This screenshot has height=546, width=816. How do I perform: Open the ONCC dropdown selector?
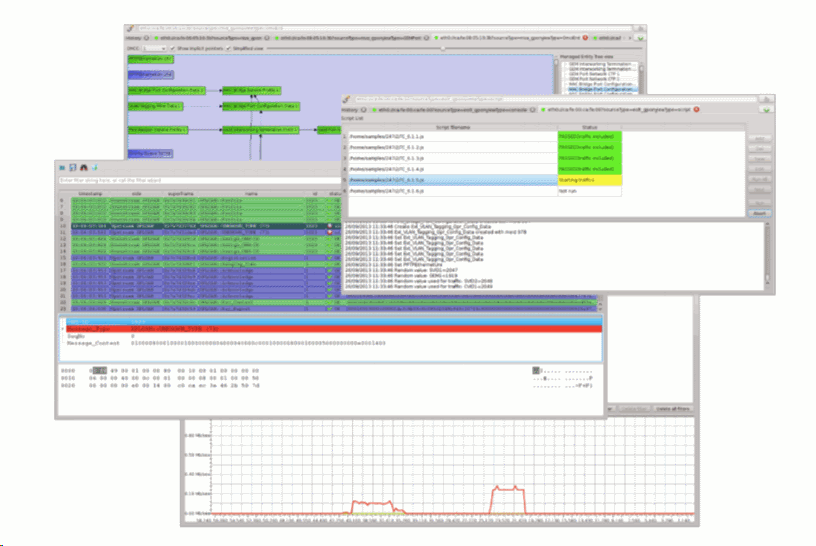(x=155, y=47)
